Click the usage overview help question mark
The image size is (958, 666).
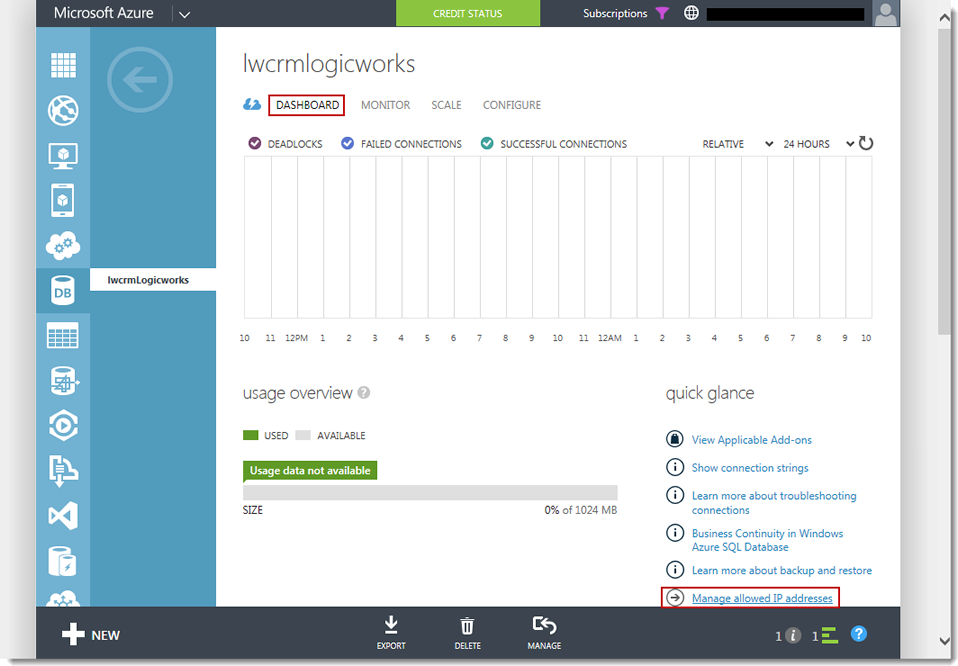364,392
